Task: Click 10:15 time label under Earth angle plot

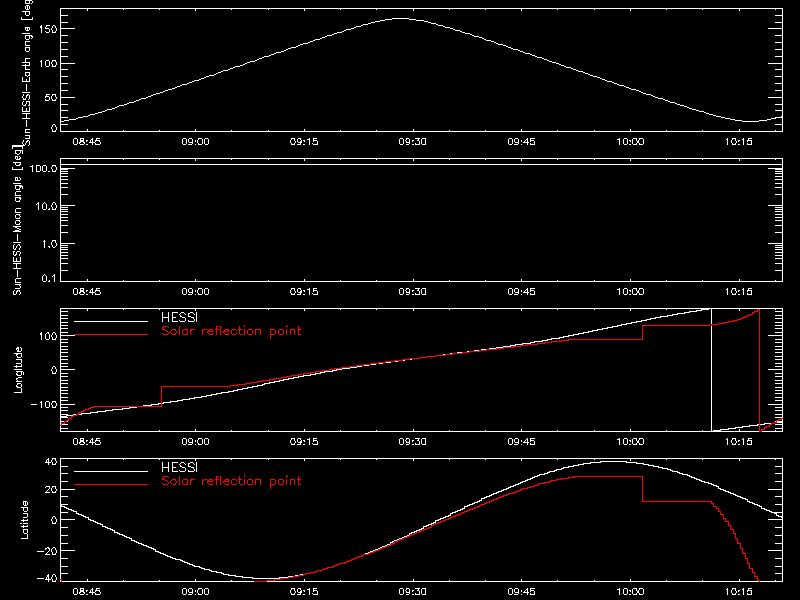Action: click(x=738, y=141)
